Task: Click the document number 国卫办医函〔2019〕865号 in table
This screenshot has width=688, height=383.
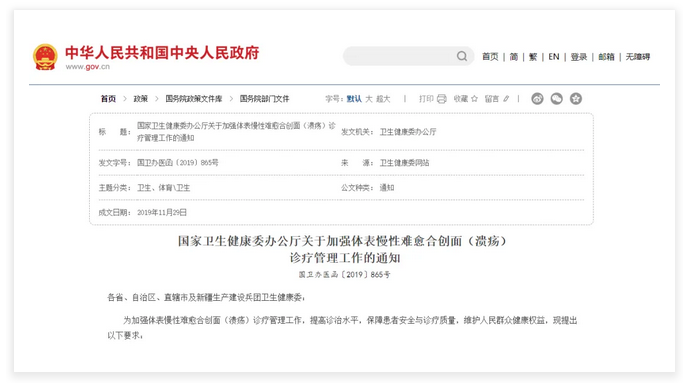Action: pos(178,163)
